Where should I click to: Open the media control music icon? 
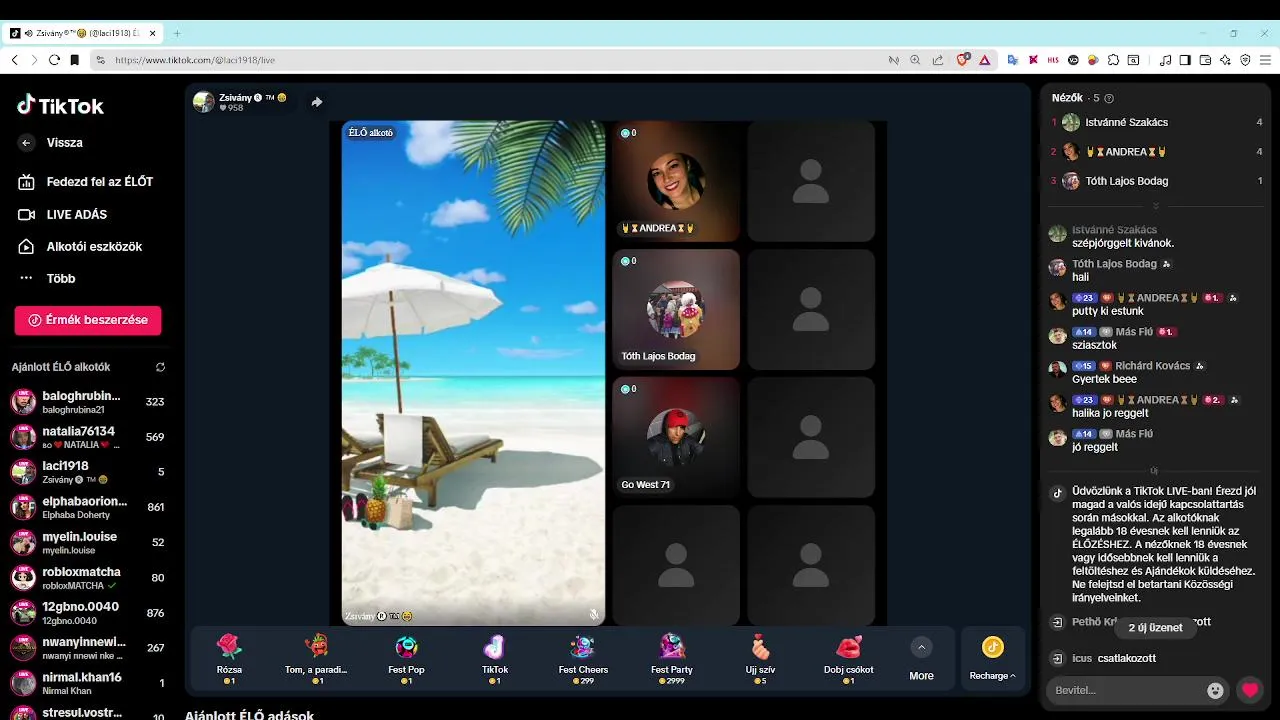tap(1165, 60)
